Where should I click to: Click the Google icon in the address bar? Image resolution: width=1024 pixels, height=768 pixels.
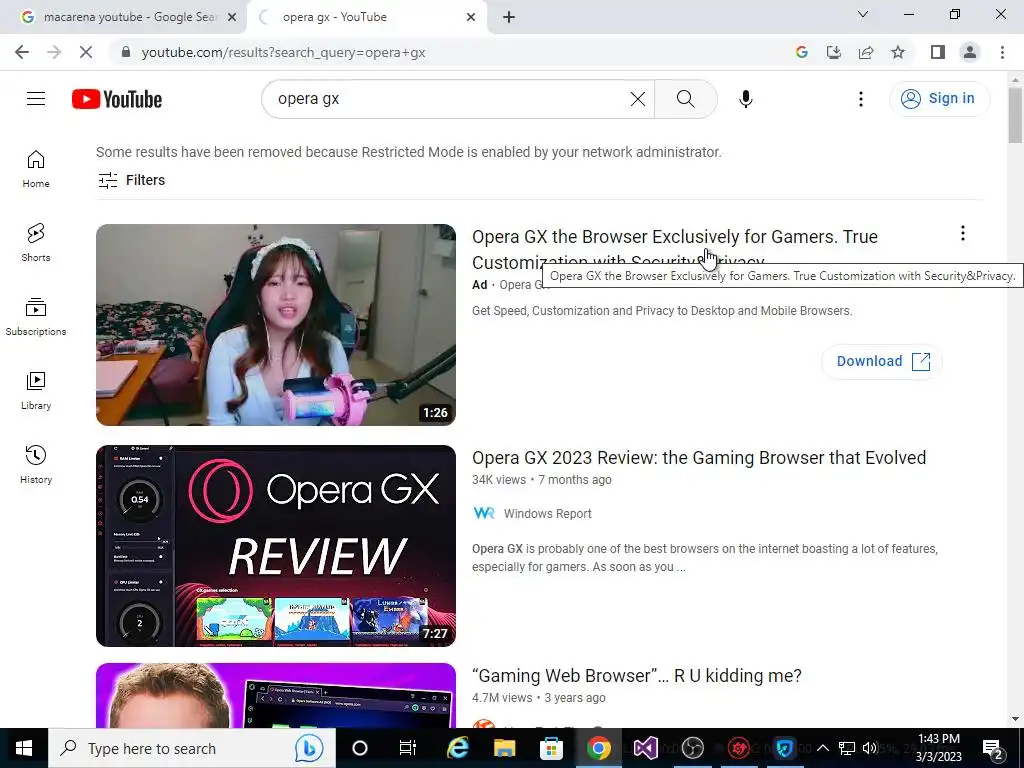click(x=801, y=52)
